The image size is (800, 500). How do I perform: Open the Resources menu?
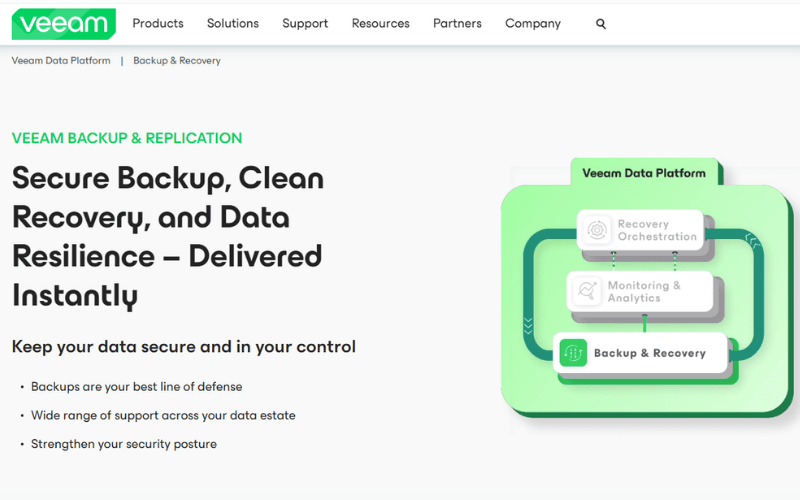click(381, 23)
